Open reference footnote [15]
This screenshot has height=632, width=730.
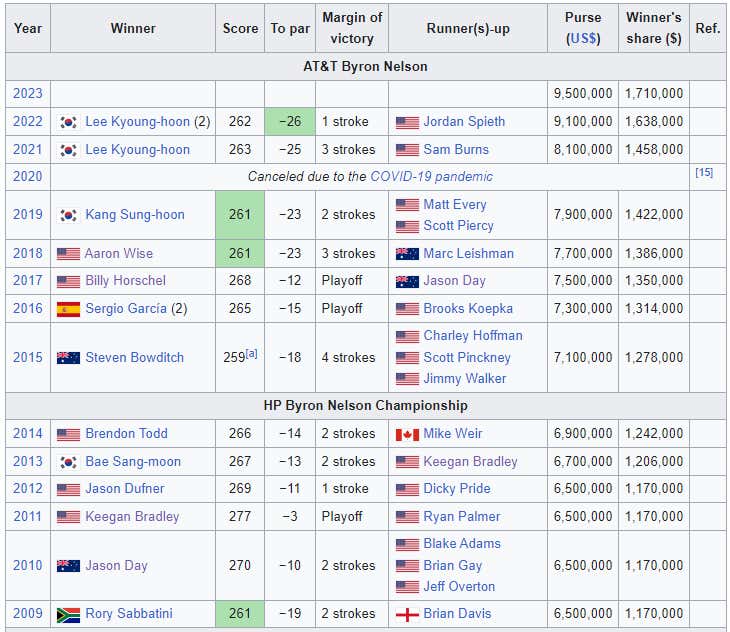coord(704,173)
